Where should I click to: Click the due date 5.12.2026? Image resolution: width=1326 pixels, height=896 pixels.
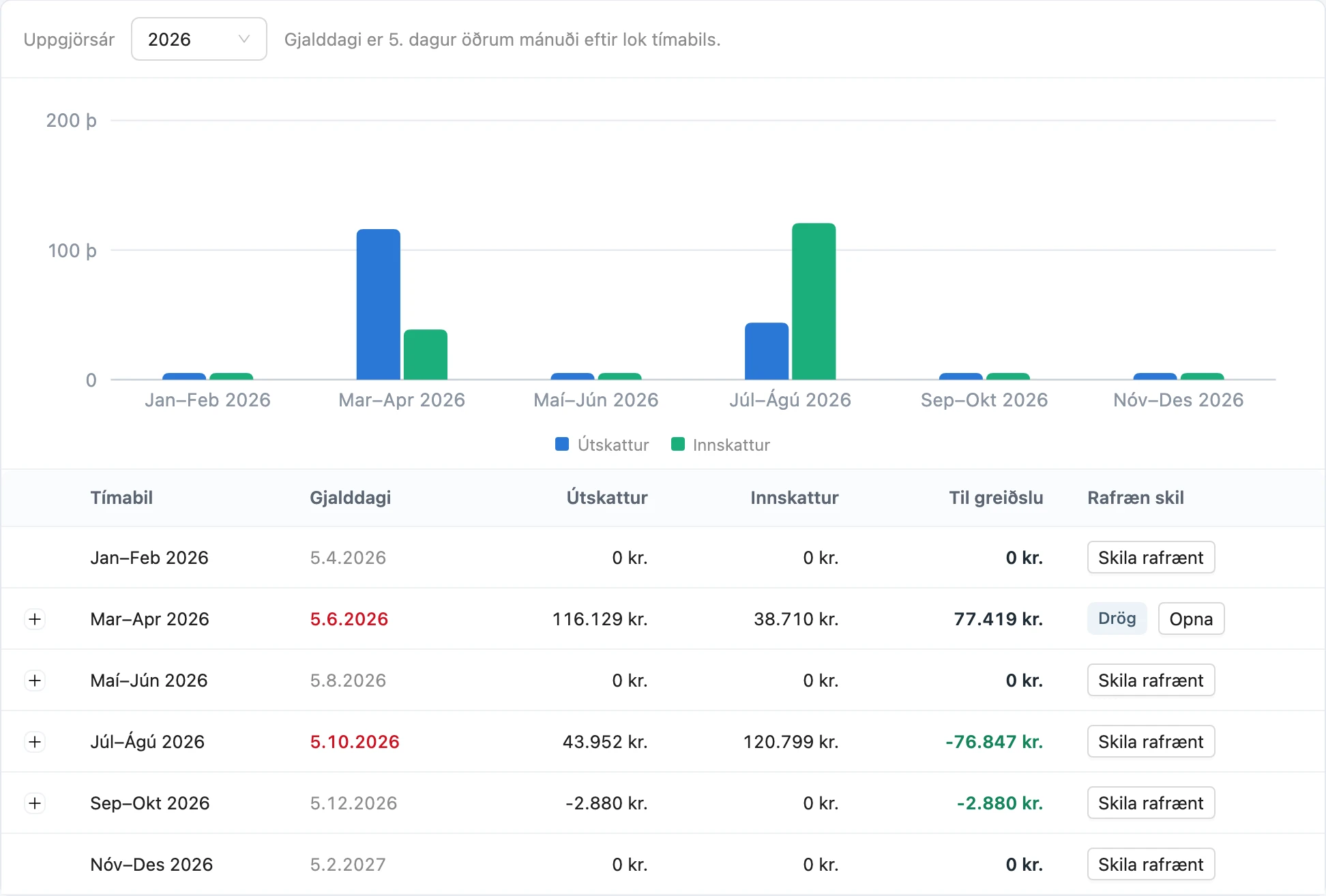point(353,803)
